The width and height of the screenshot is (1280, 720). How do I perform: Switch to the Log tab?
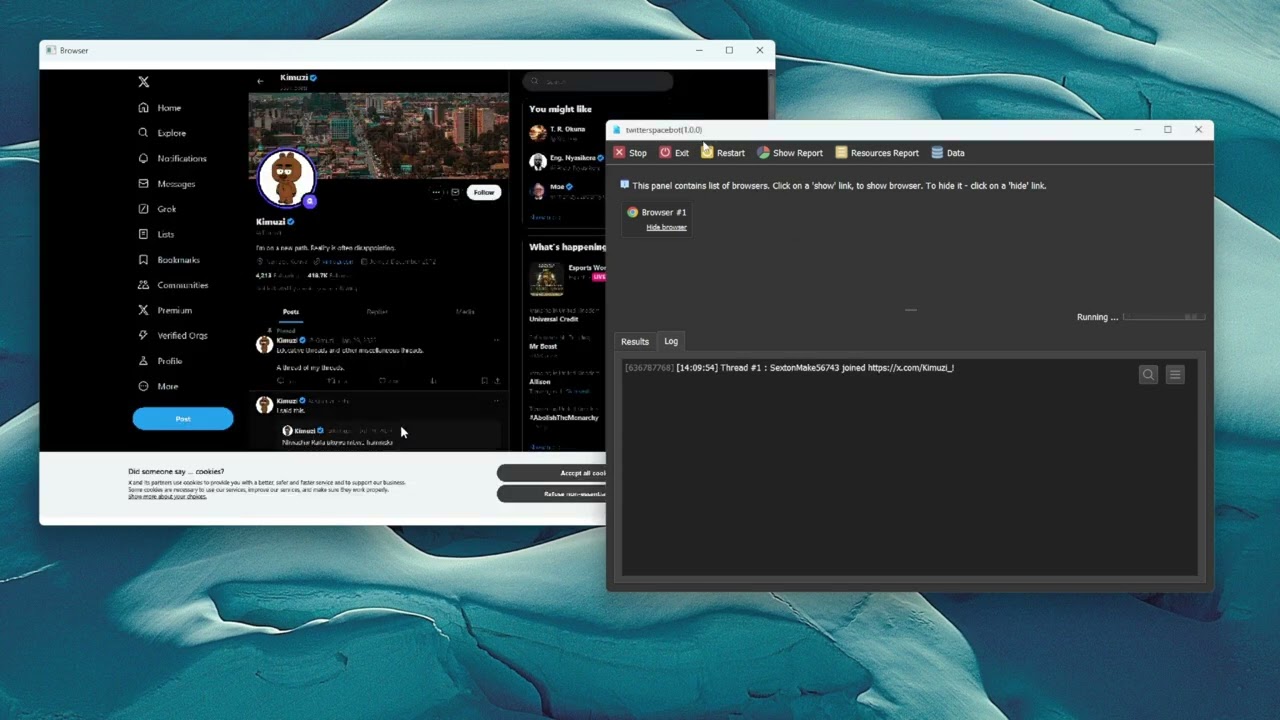click(671, 342)
